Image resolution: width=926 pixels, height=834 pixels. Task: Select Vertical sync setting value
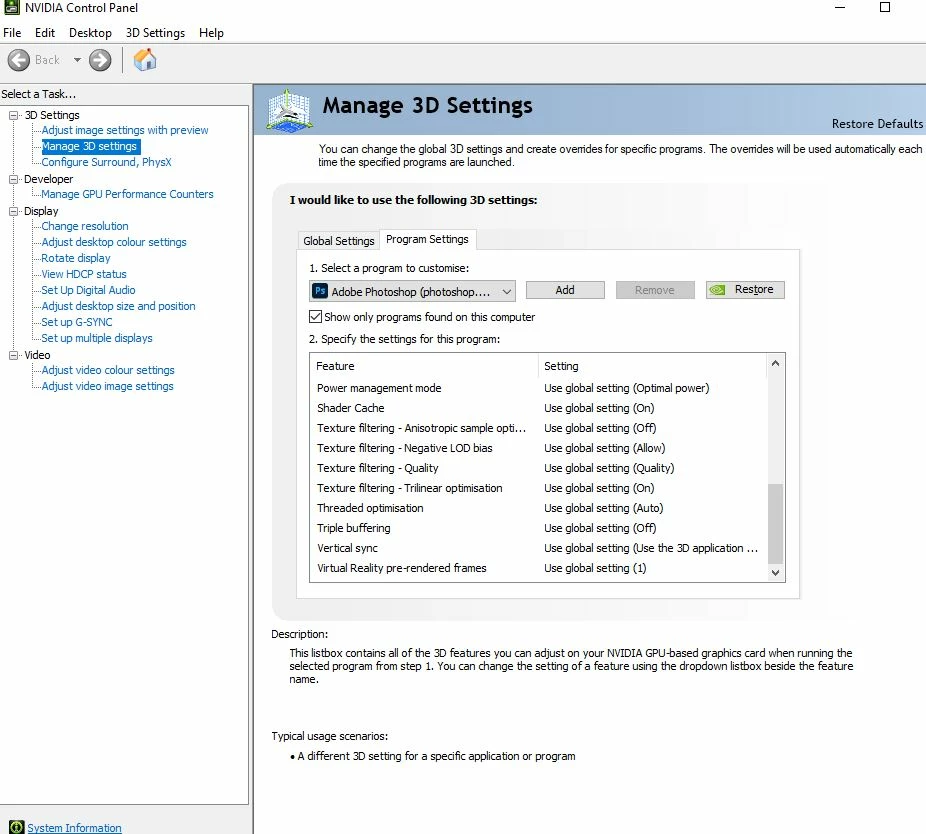651,548
